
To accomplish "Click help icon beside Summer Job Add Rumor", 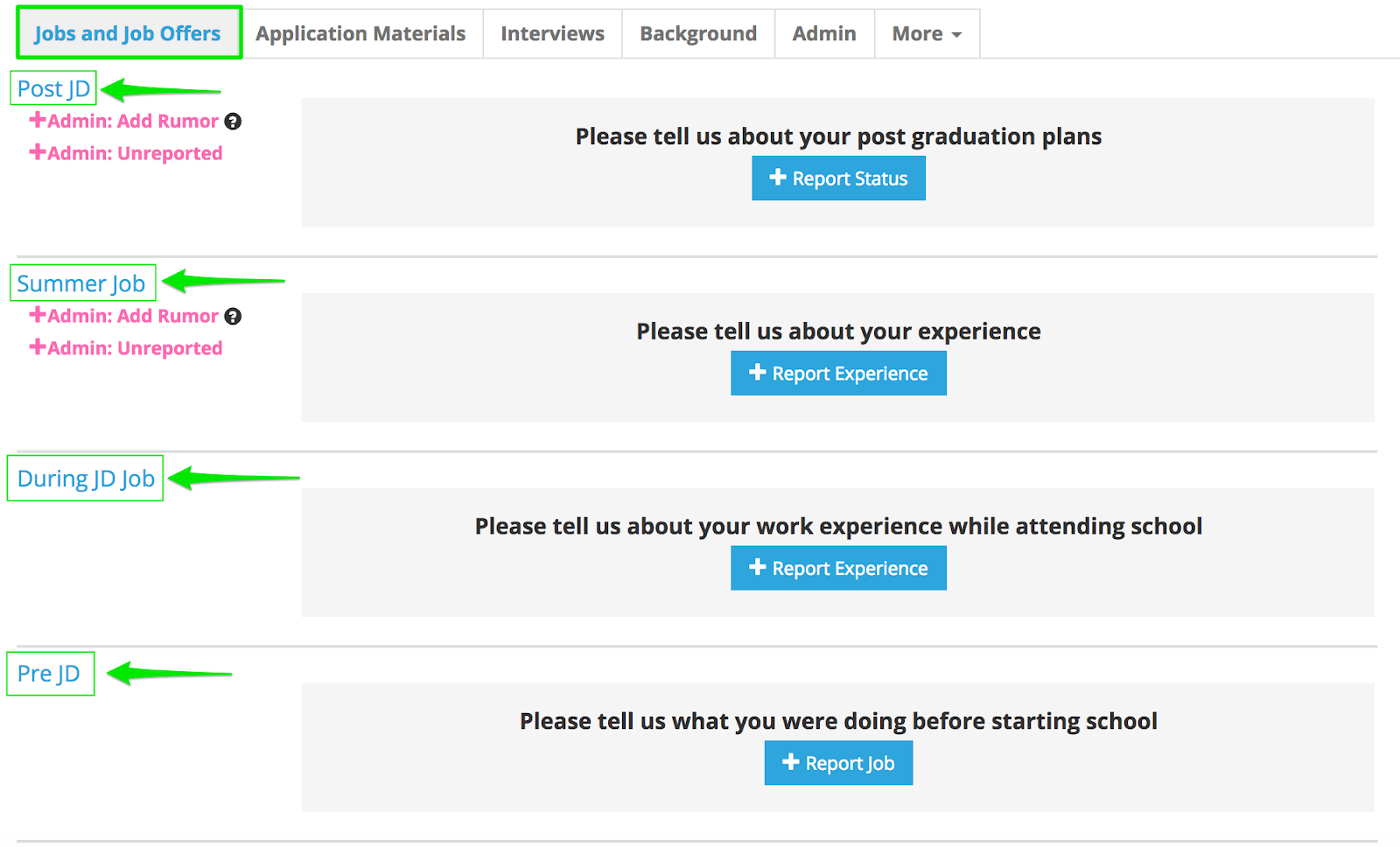I will point(233,317).
